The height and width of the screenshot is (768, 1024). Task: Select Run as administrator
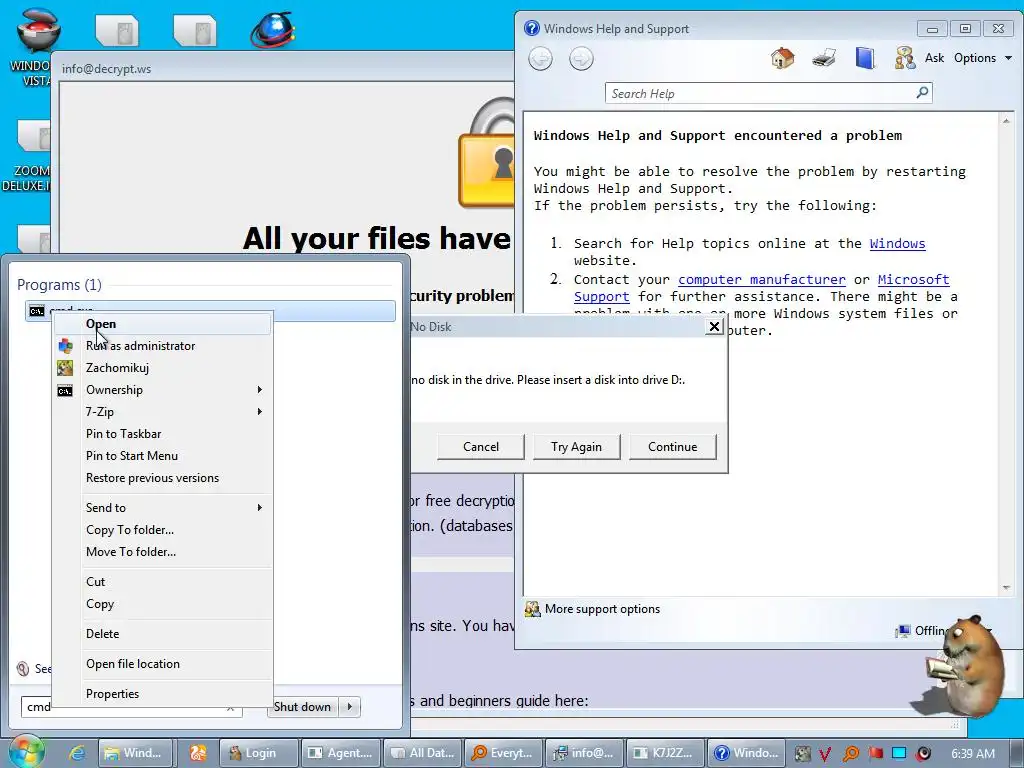point(162,346)
